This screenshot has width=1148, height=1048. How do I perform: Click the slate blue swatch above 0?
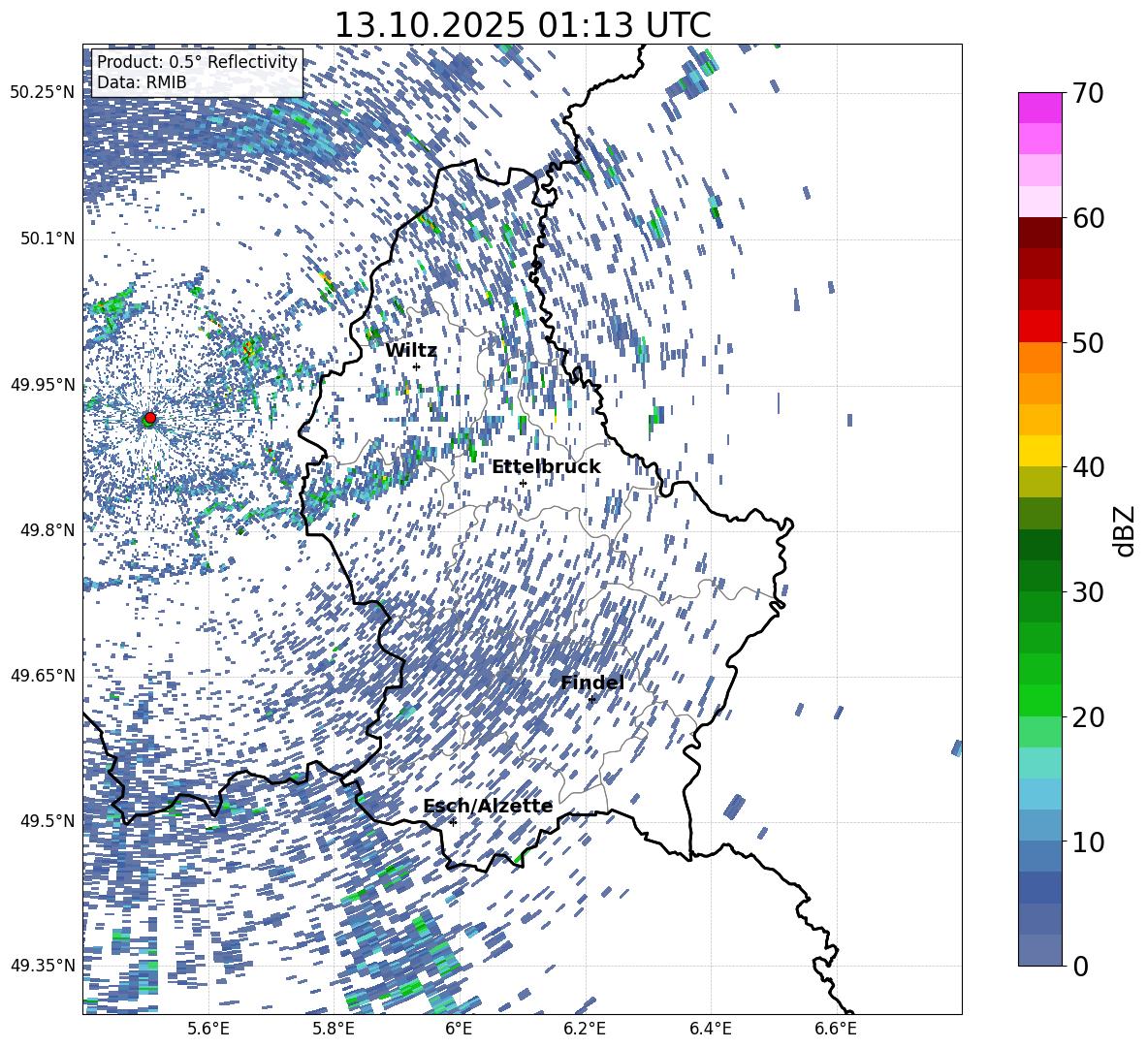point(1040,950)
